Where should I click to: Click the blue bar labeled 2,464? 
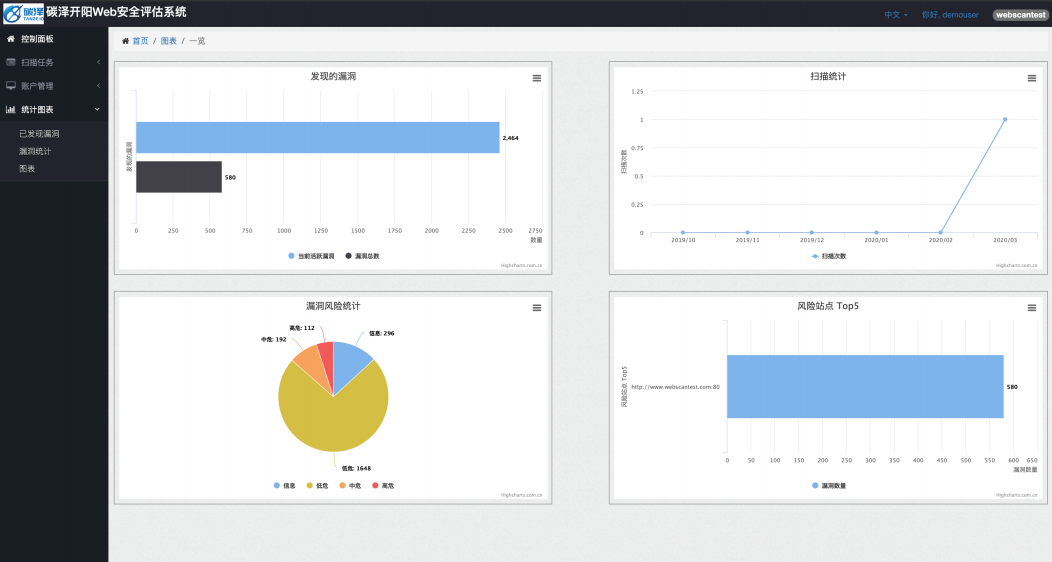(x=318, y=137)
